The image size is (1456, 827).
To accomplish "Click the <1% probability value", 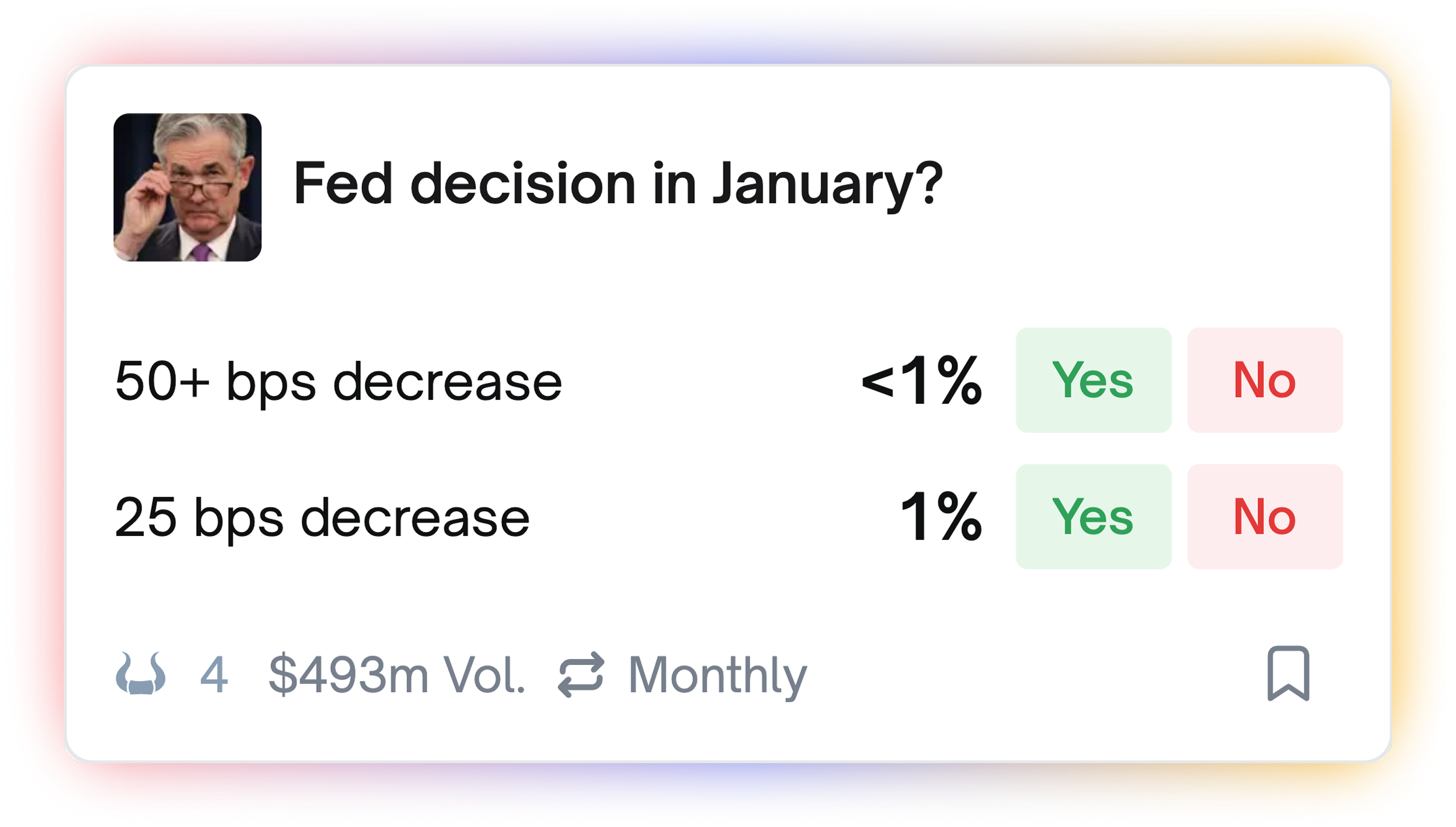I will tap(921, 381).
